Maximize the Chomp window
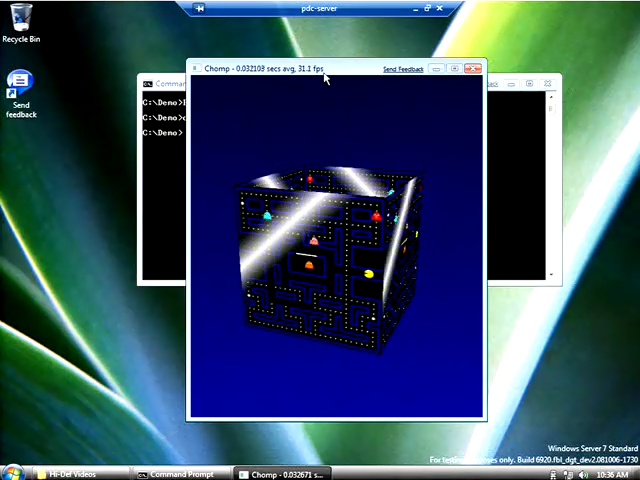Screen dimensions: 640x480 tap(454, 69)
